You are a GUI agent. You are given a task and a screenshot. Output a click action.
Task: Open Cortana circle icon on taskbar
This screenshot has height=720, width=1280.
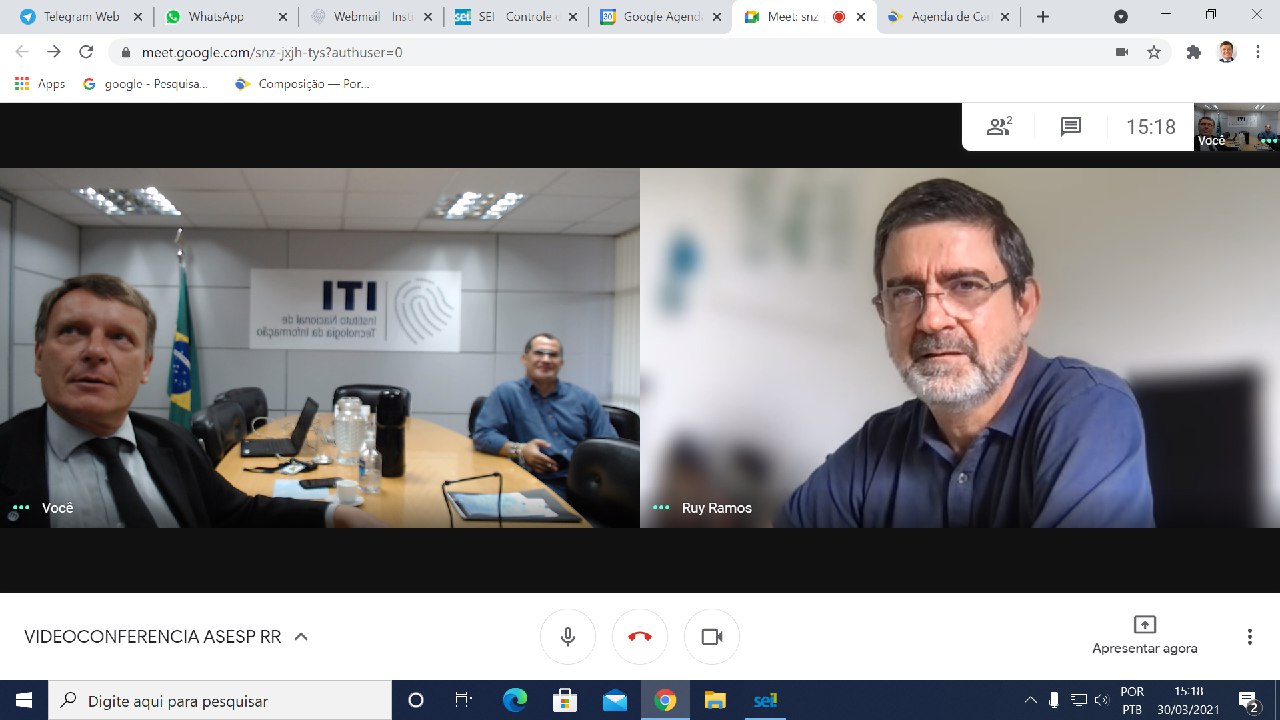(x=416, y=700)
